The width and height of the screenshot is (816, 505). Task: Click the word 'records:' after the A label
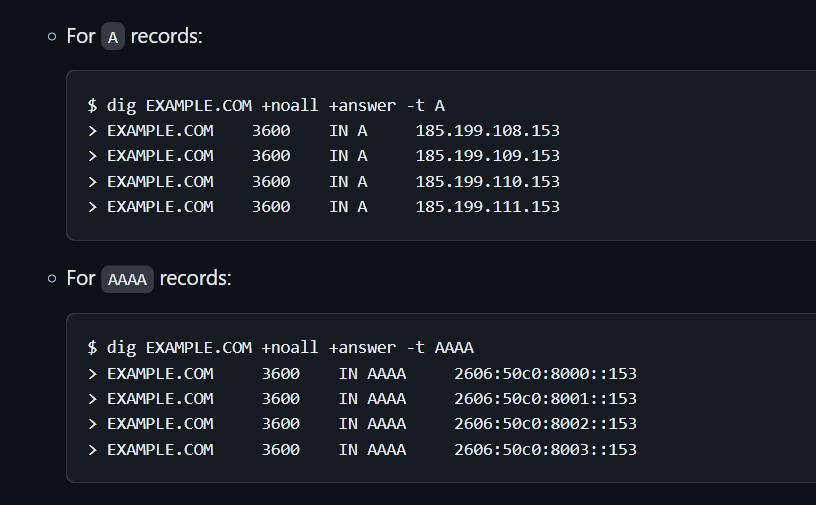pos(167,36)
